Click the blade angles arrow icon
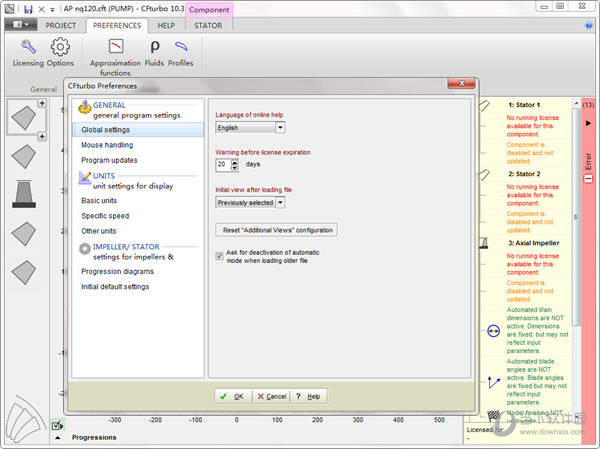The width and height of the screenshot is (600, 449). 493,382
